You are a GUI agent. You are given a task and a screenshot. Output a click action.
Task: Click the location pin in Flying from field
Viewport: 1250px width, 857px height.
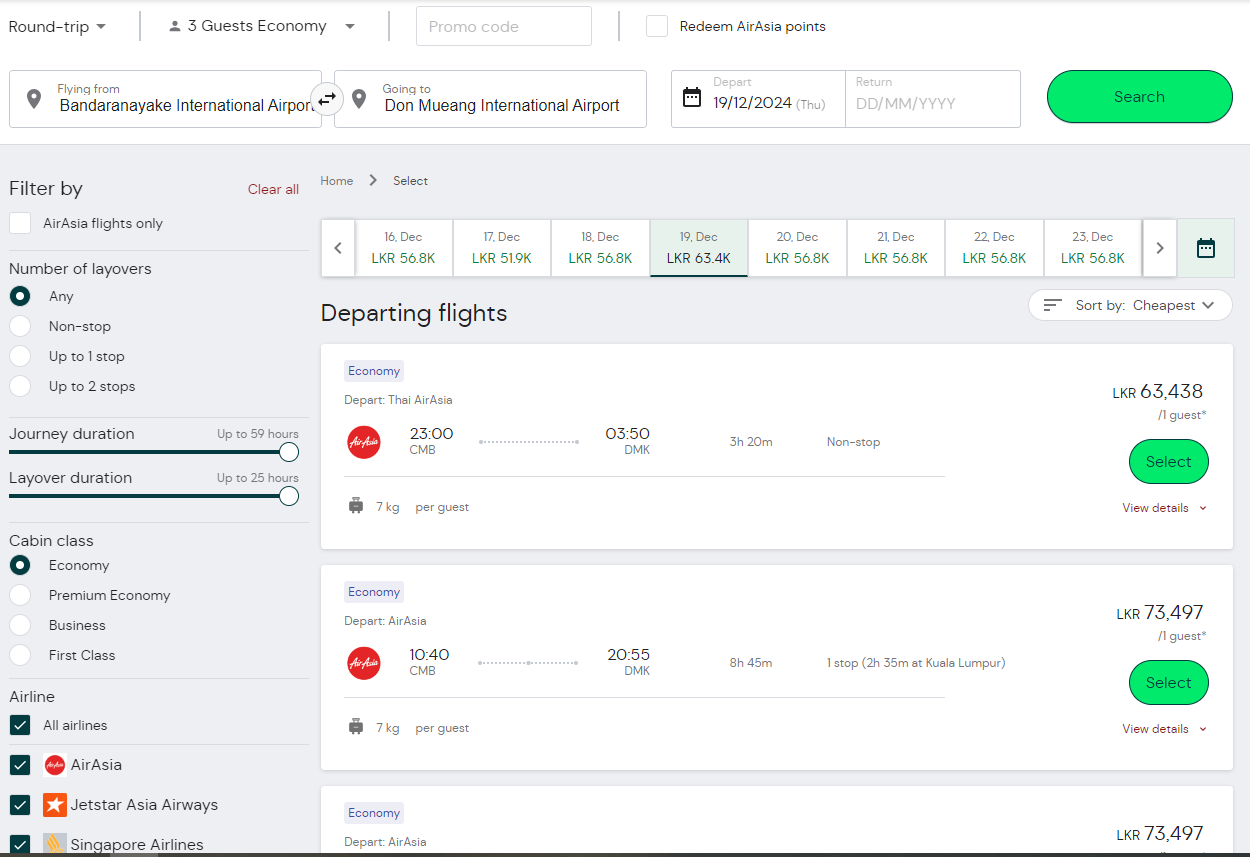pyautogui.click(x=34, y=99)
